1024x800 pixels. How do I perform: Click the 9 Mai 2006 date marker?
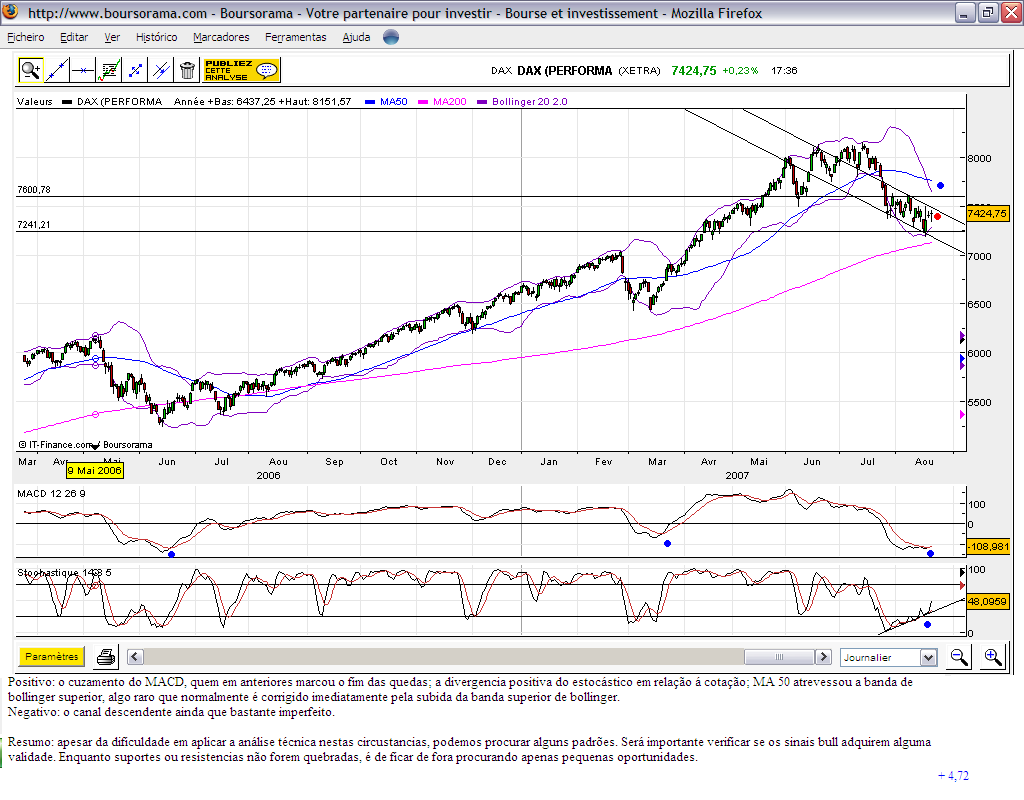coord(95,470)
